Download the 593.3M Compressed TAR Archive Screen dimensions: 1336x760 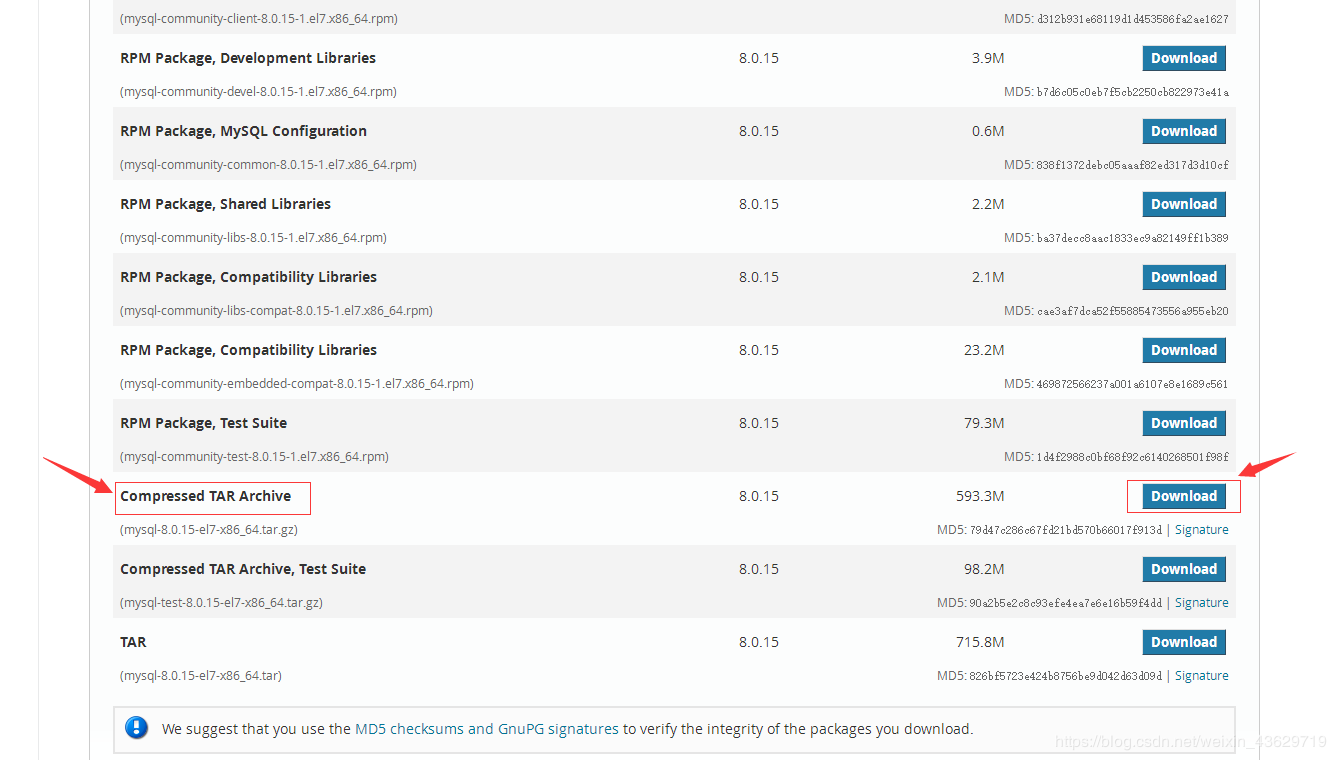click(1183, 496)
